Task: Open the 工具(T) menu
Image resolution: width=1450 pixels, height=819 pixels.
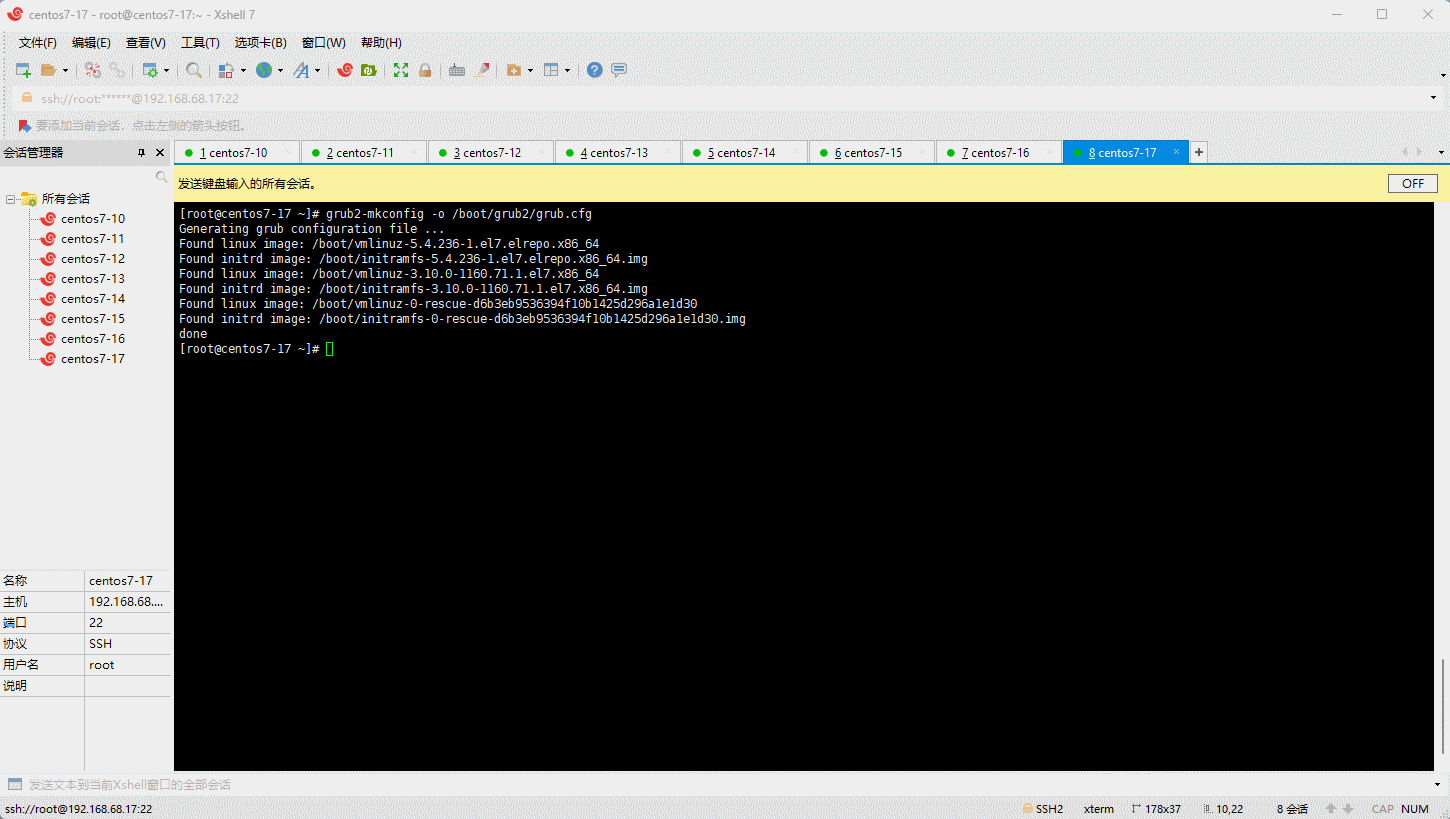Action: click(200, 43)
